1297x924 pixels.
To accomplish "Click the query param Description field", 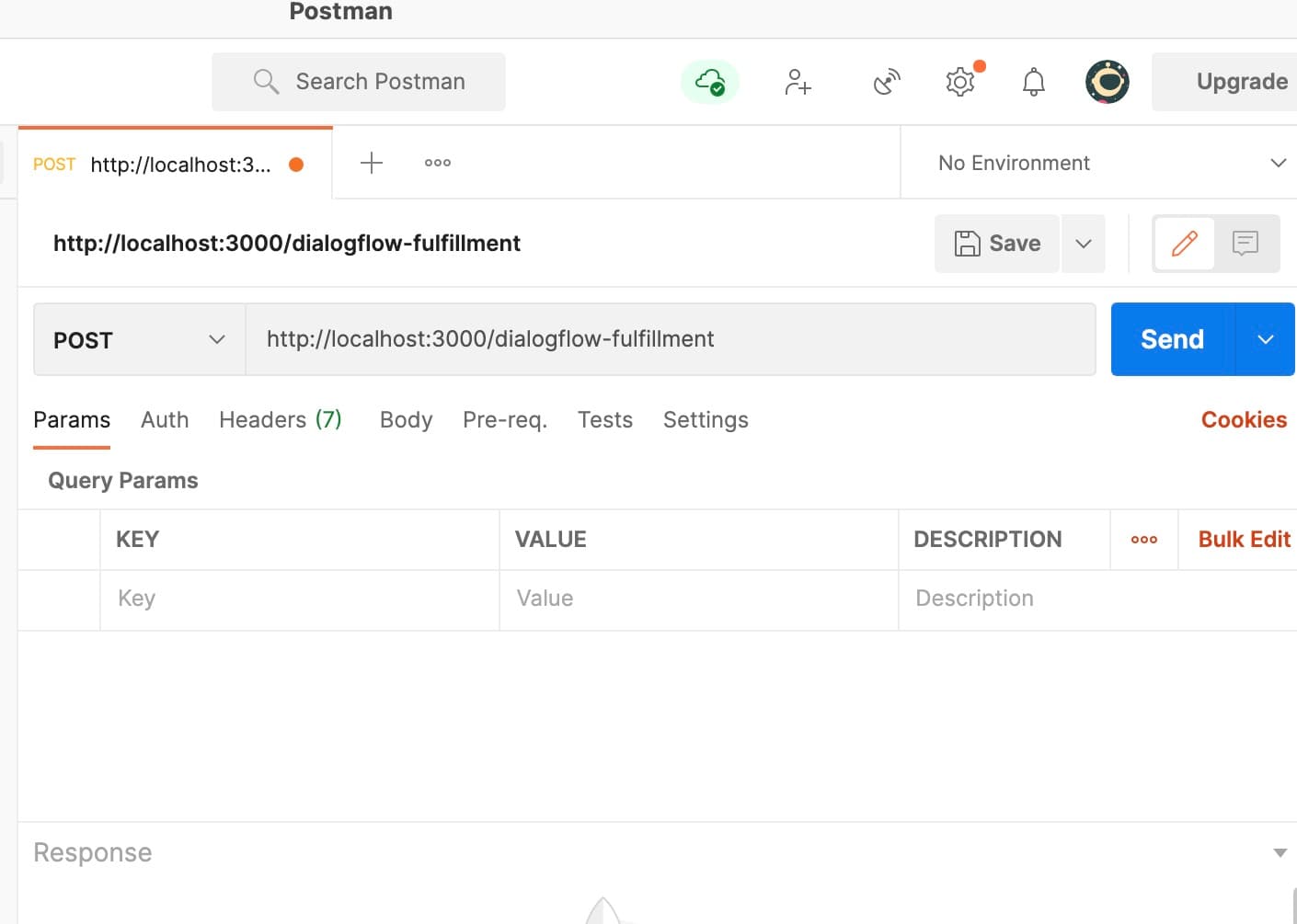I will pyautogui.click(x=1098, y=599).
